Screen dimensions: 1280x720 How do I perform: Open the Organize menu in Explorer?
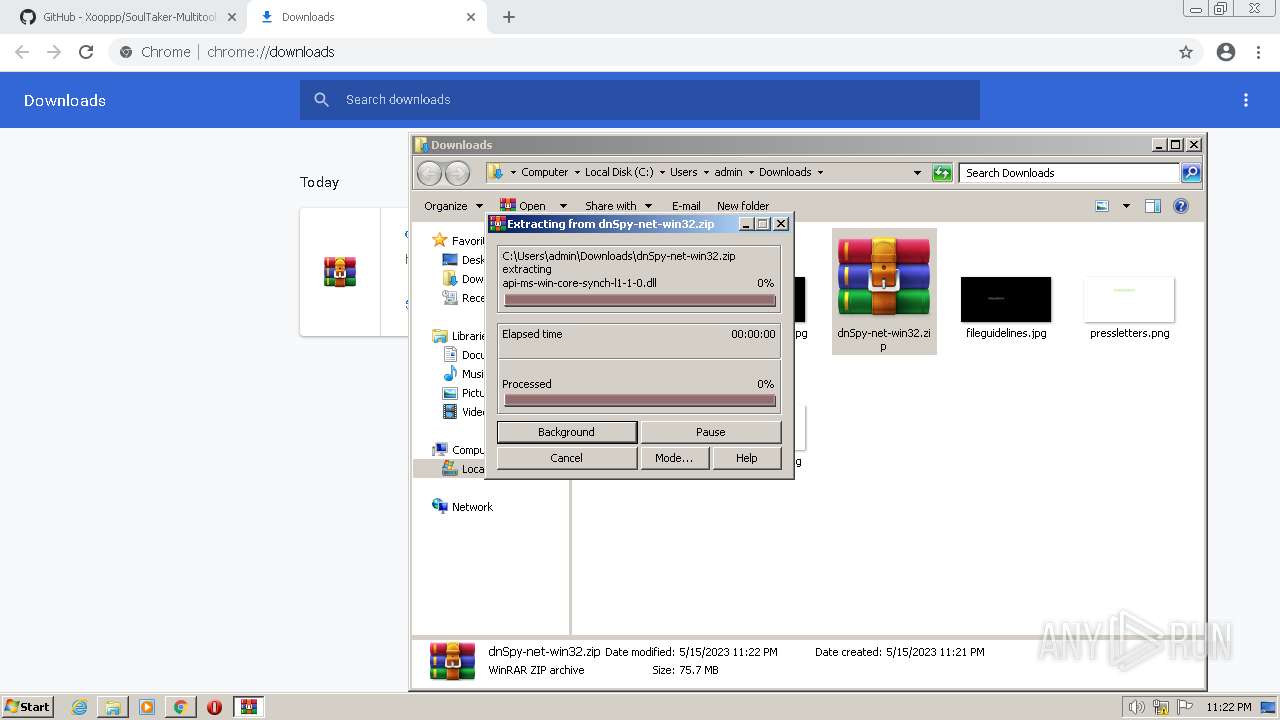453,206
